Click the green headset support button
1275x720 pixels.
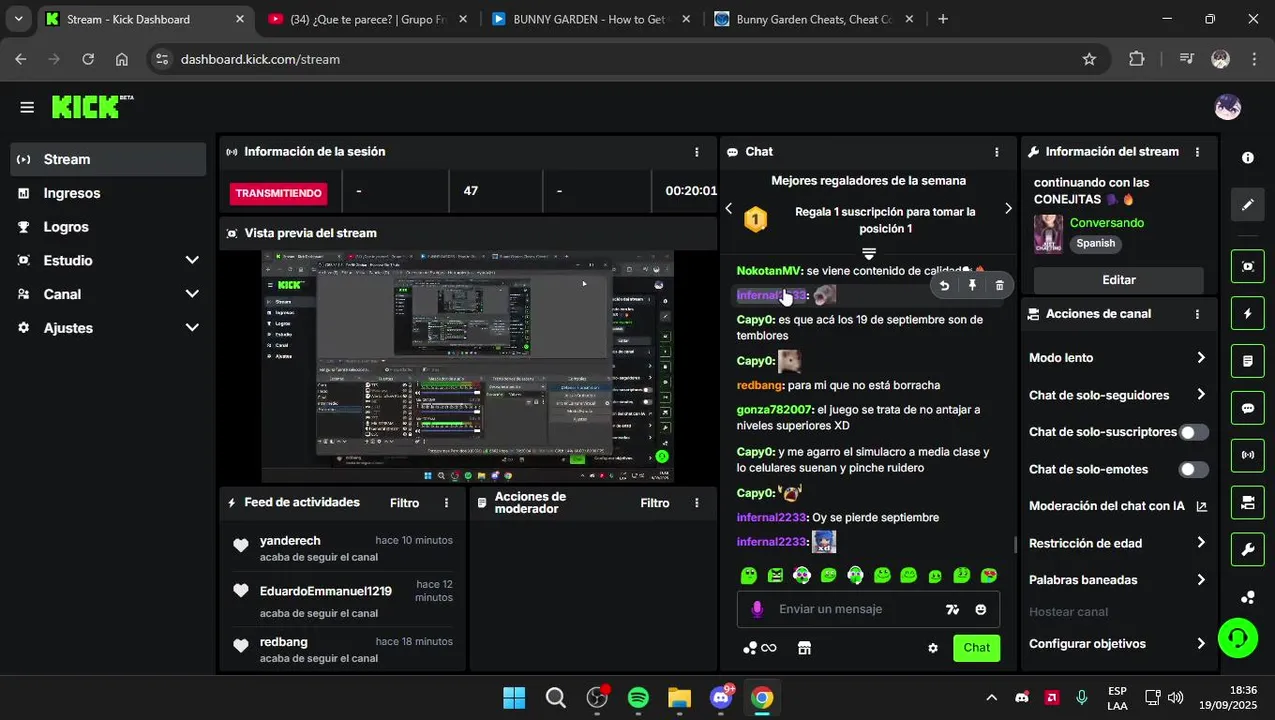1238,637
